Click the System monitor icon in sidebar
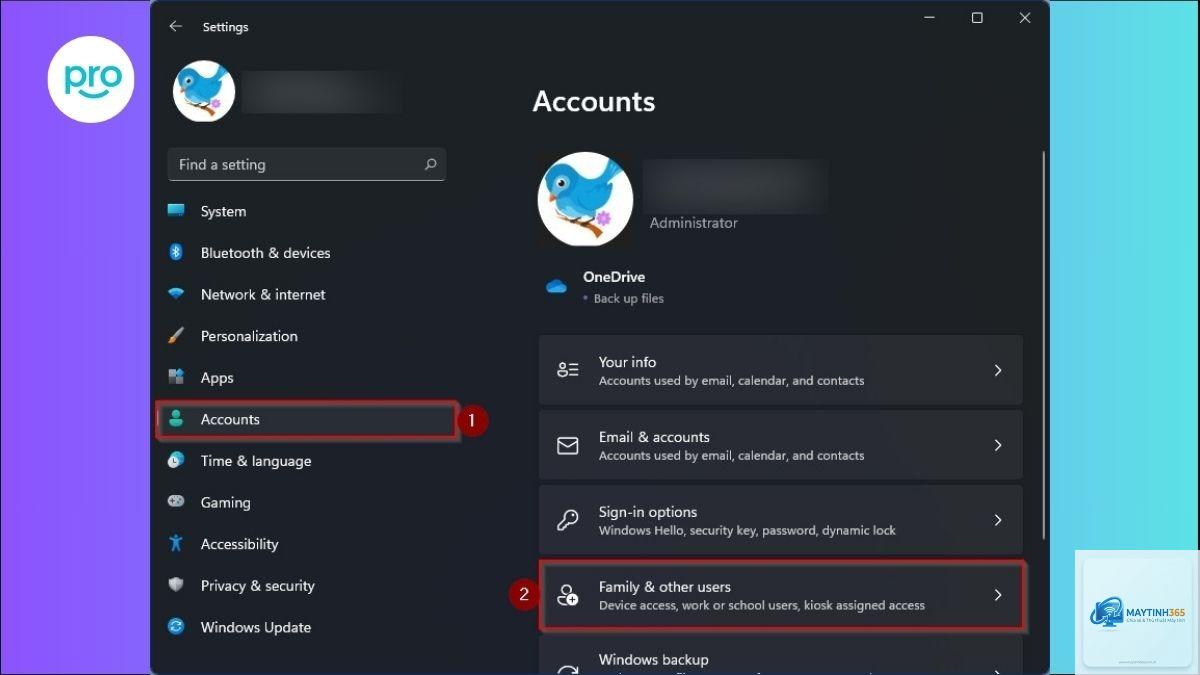Image resolution: width=1200 pixels, height=675 pixels. click(x=176, y=211)
